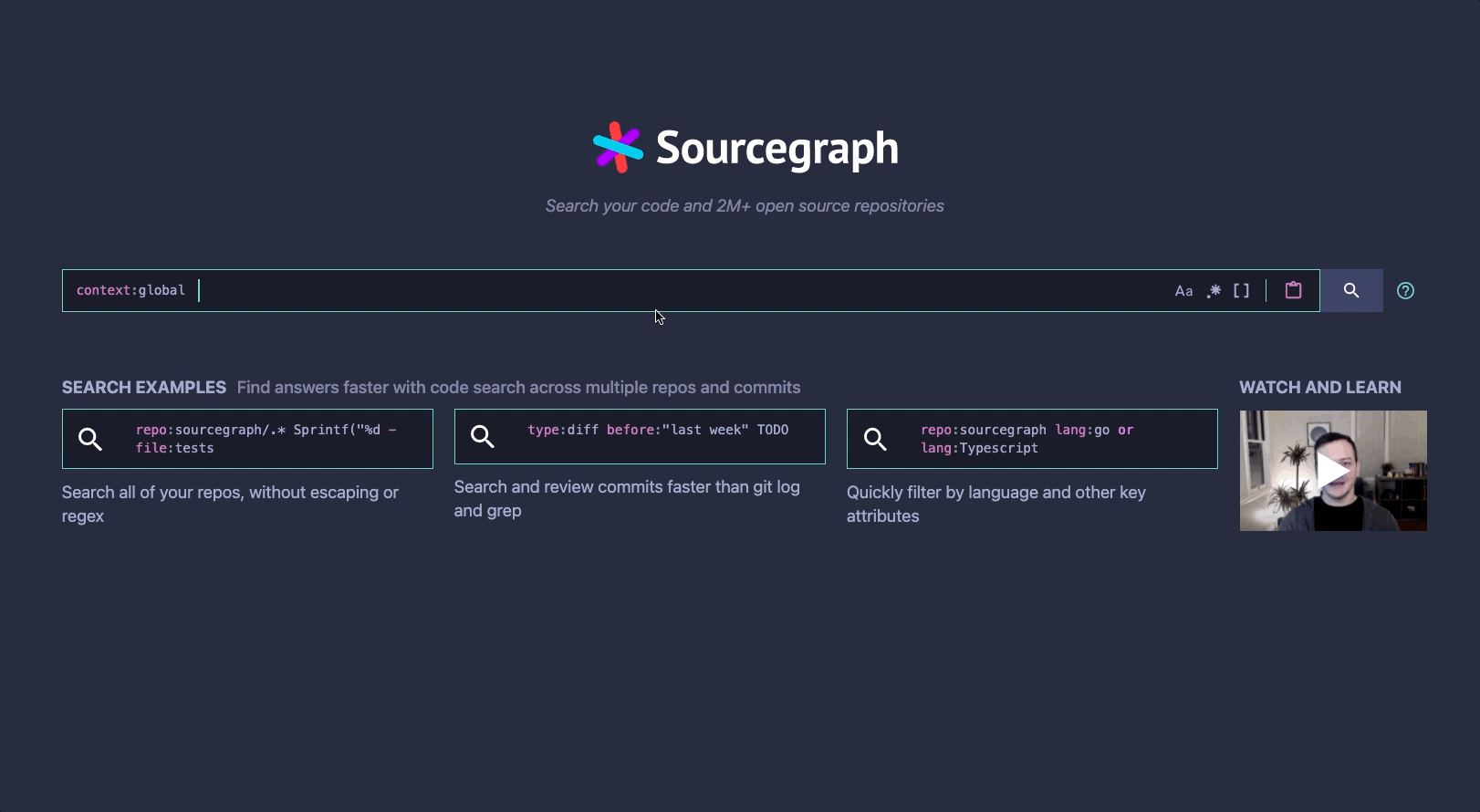Run the type:diff before last week example
This screenshot has height=812, width=1480.
click(x=640, y=436)
